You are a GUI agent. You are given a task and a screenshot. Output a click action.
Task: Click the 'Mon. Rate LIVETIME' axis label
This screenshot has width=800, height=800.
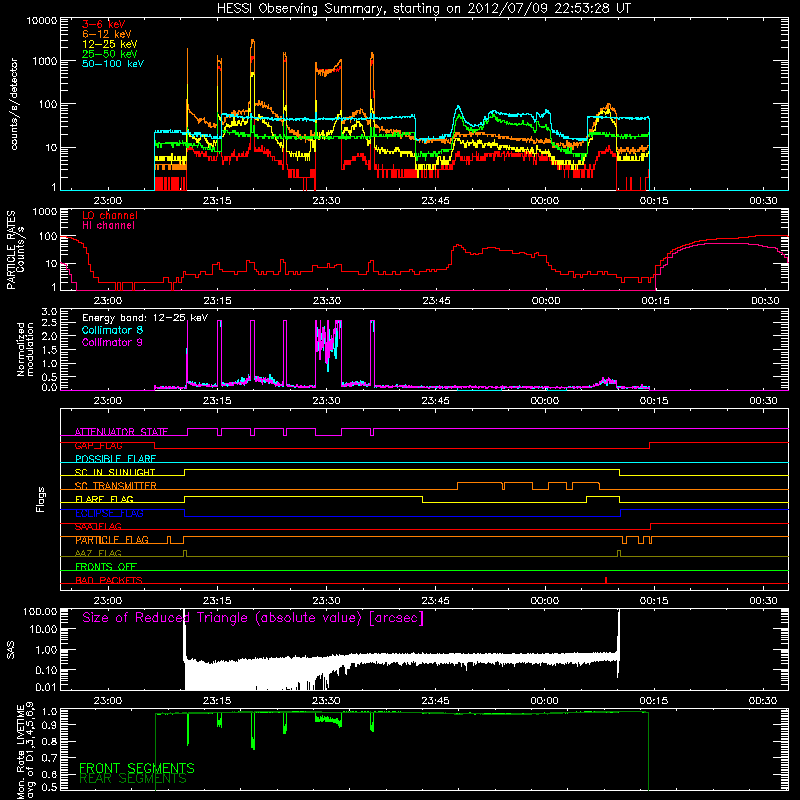20,752
